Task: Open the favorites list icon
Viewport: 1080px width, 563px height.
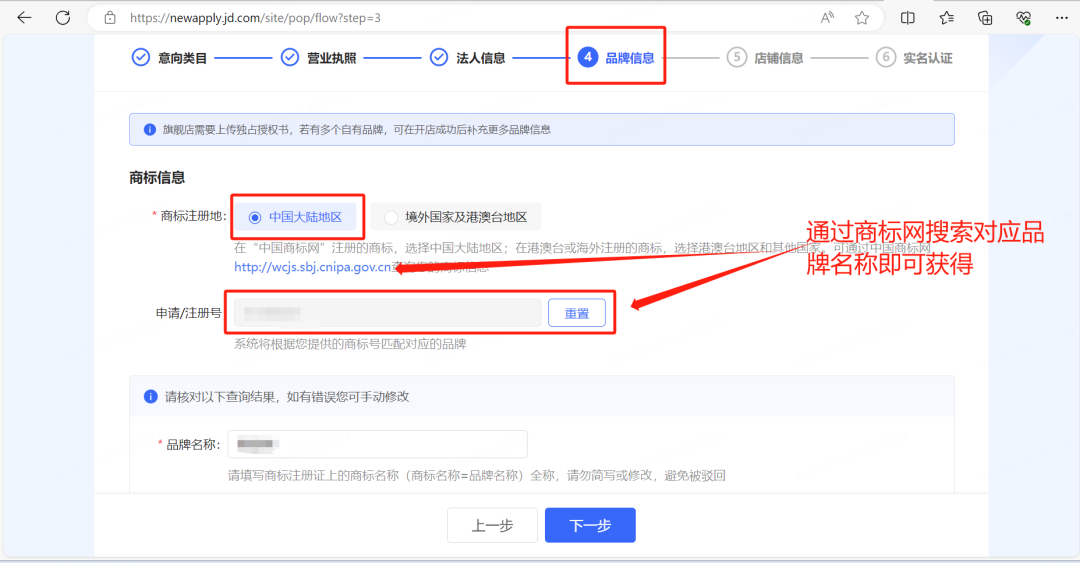Action: click(946, 18)
